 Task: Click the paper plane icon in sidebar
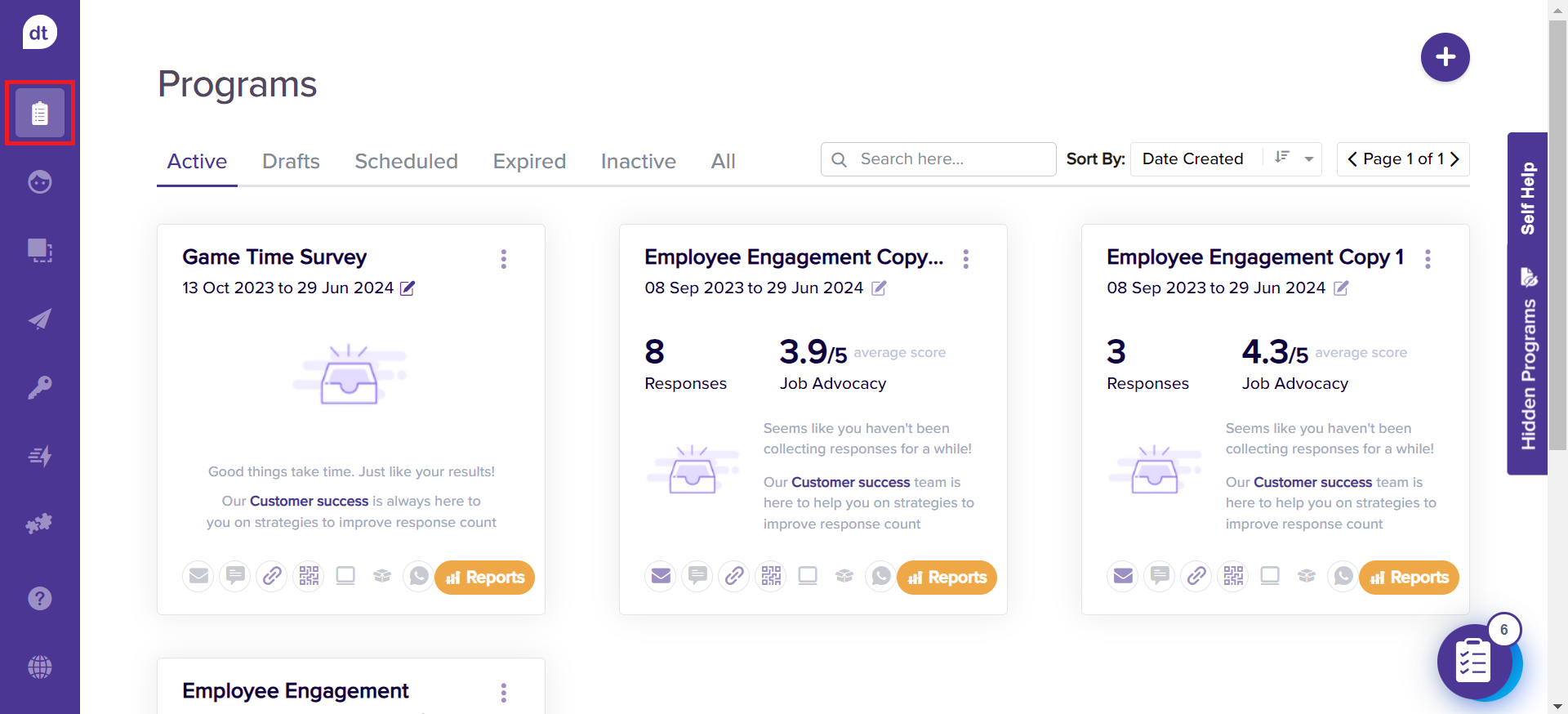click(39, 319)
